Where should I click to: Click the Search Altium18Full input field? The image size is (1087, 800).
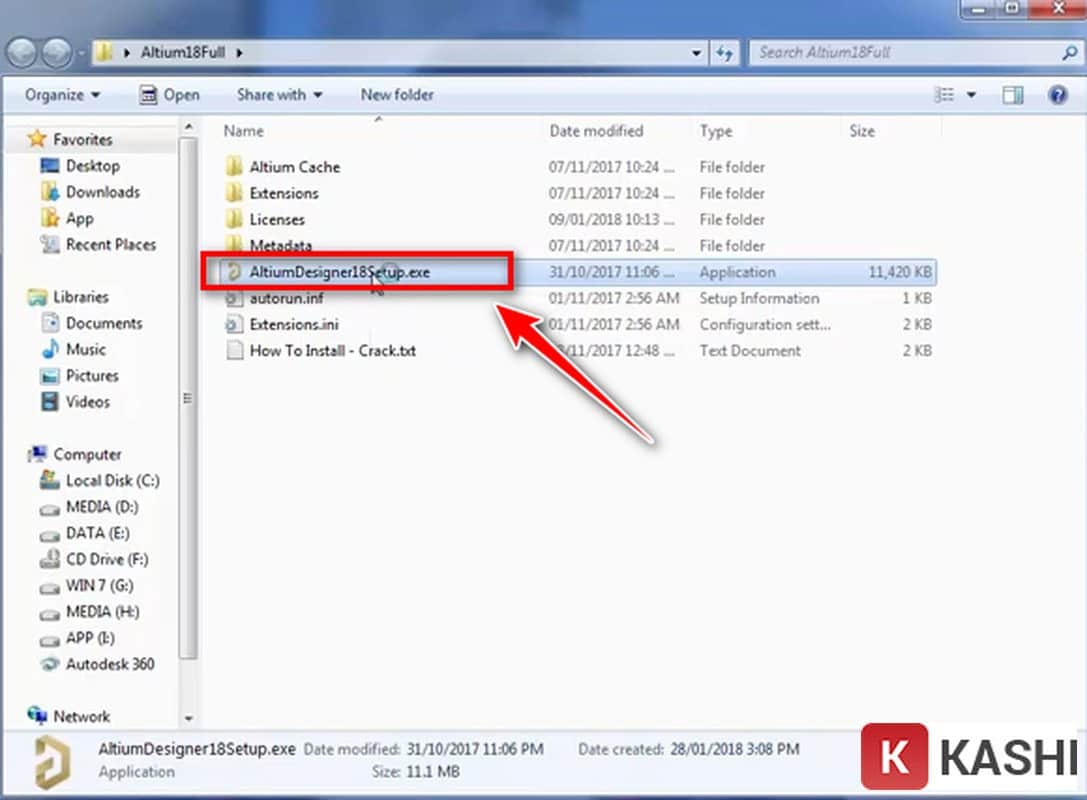coord(905,53)
